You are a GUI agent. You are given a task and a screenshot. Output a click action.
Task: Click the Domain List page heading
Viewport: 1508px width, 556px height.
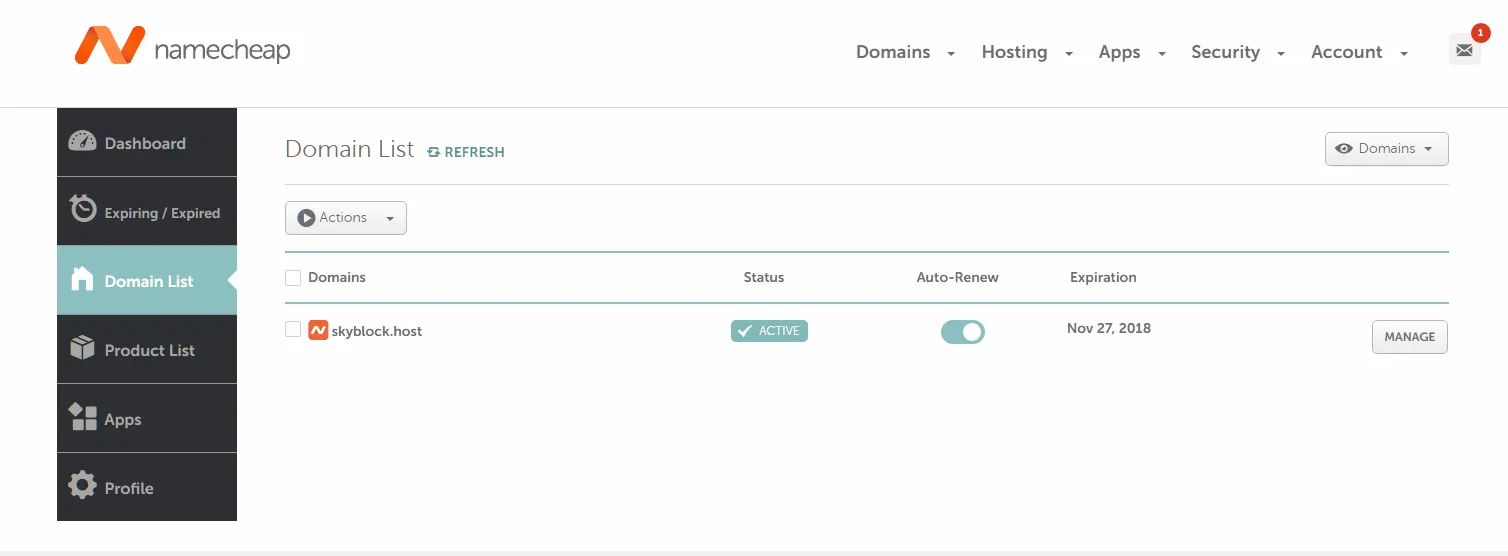pos(349,149)
